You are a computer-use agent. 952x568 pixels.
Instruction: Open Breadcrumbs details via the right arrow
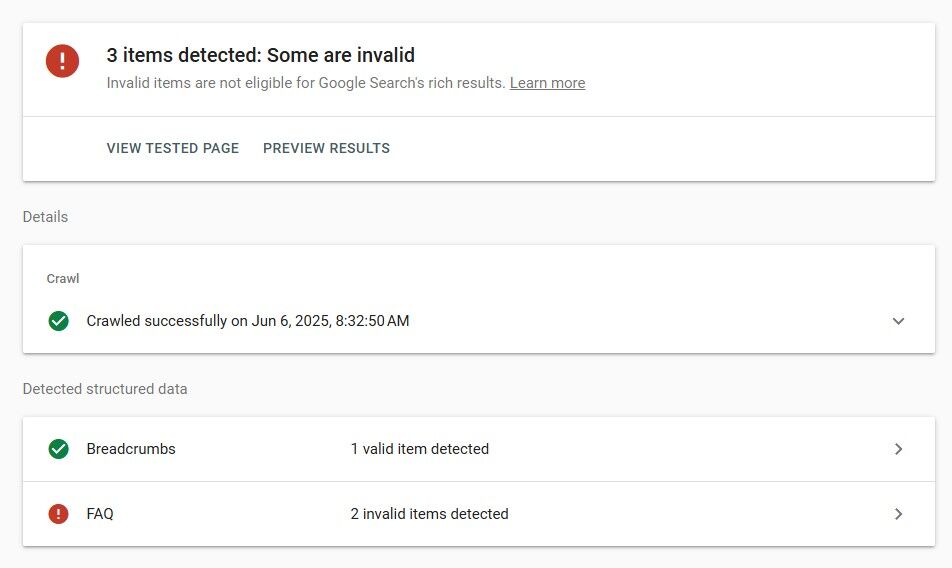pos(898,449)
